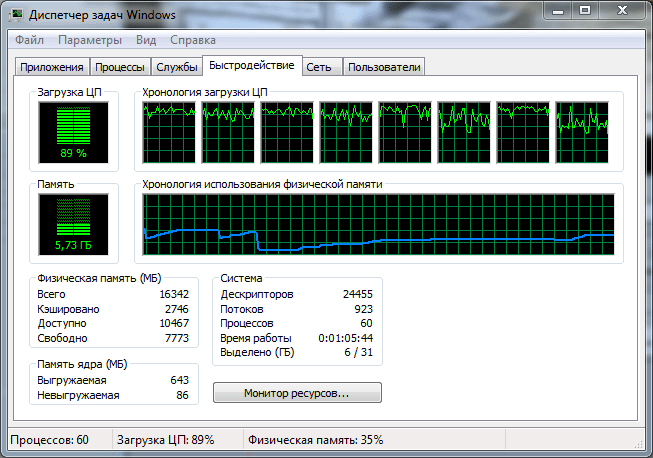Click the Дескрипторов value 24455
The width and height of the screenshot is (653, 458).
(x=358, y=294)
